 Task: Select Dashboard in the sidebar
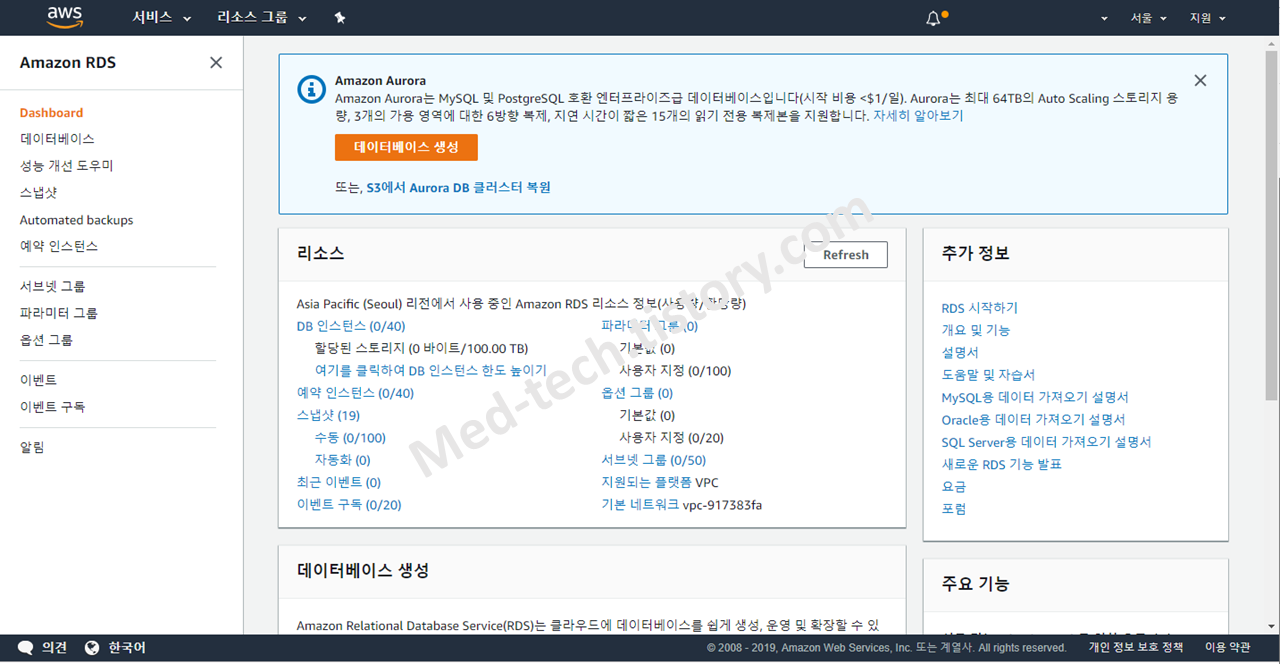pos(51,113)
